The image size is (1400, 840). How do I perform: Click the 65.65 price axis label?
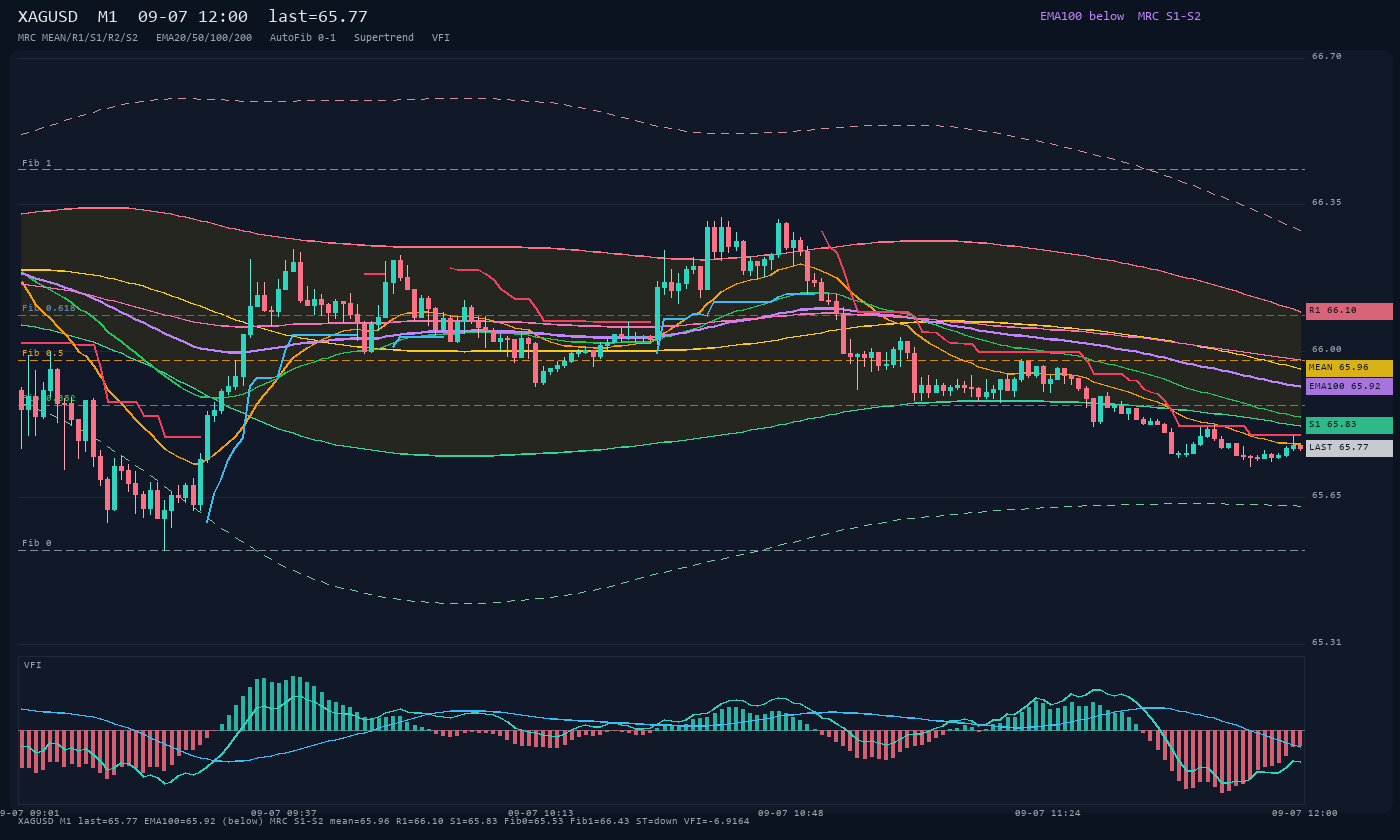point(1327,495)
